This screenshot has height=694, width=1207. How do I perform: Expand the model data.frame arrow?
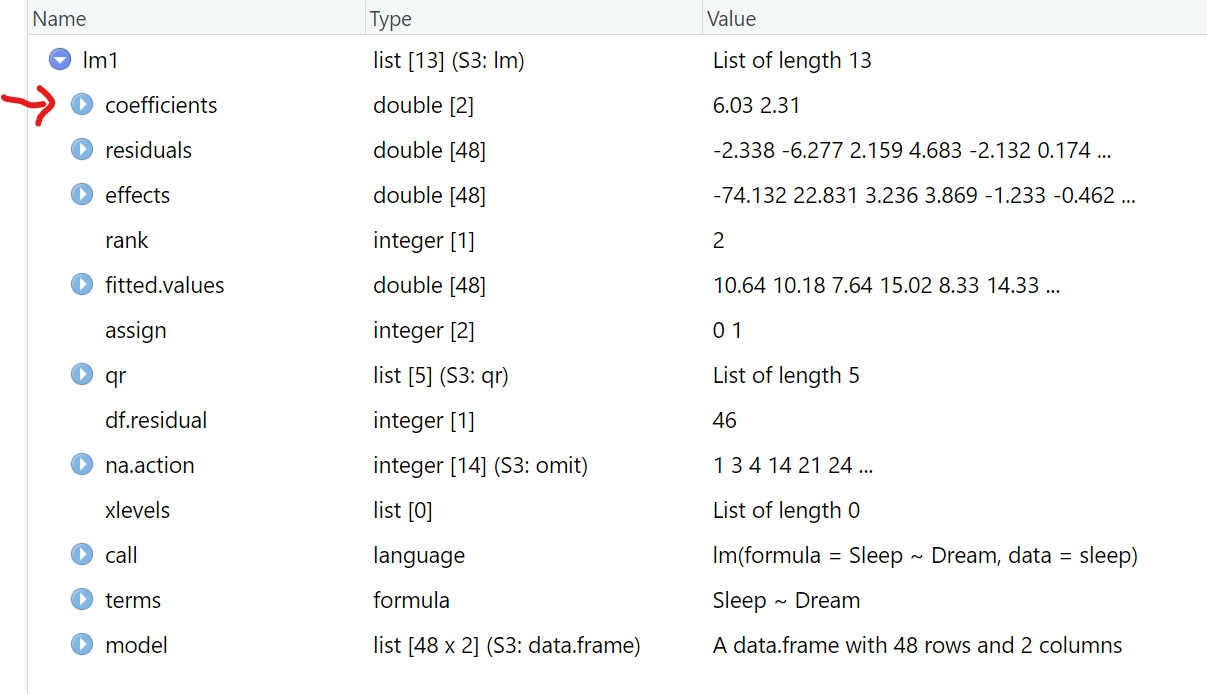(x=82, y=645)
